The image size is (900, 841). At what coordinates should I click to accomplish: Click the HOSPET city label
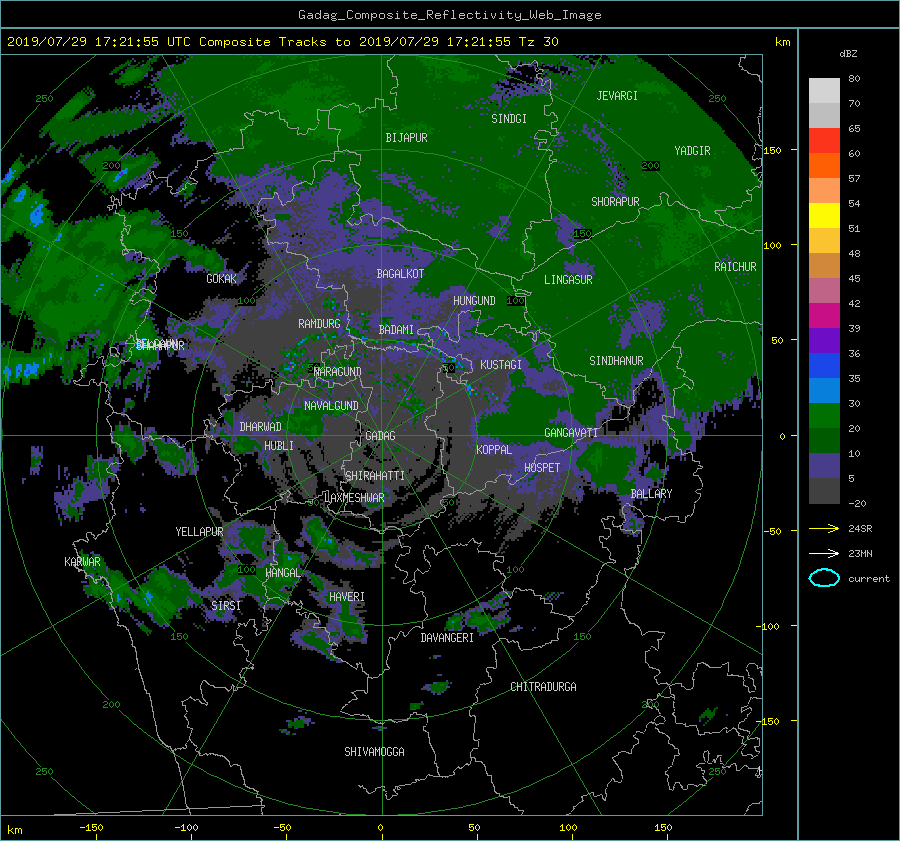pos(542,468)
